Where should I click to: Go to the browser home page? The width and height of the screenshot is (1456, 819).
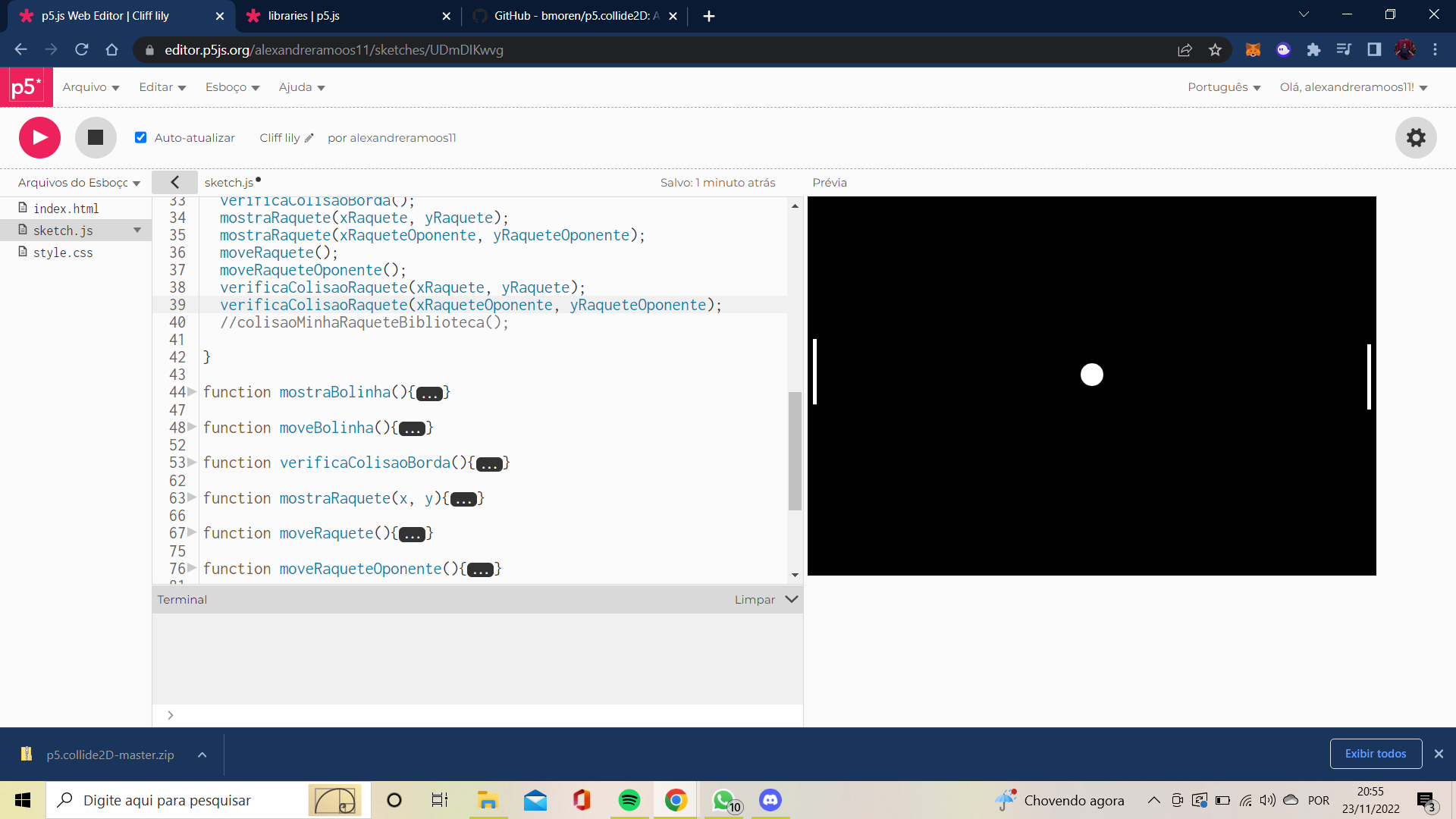click(112, 50)
